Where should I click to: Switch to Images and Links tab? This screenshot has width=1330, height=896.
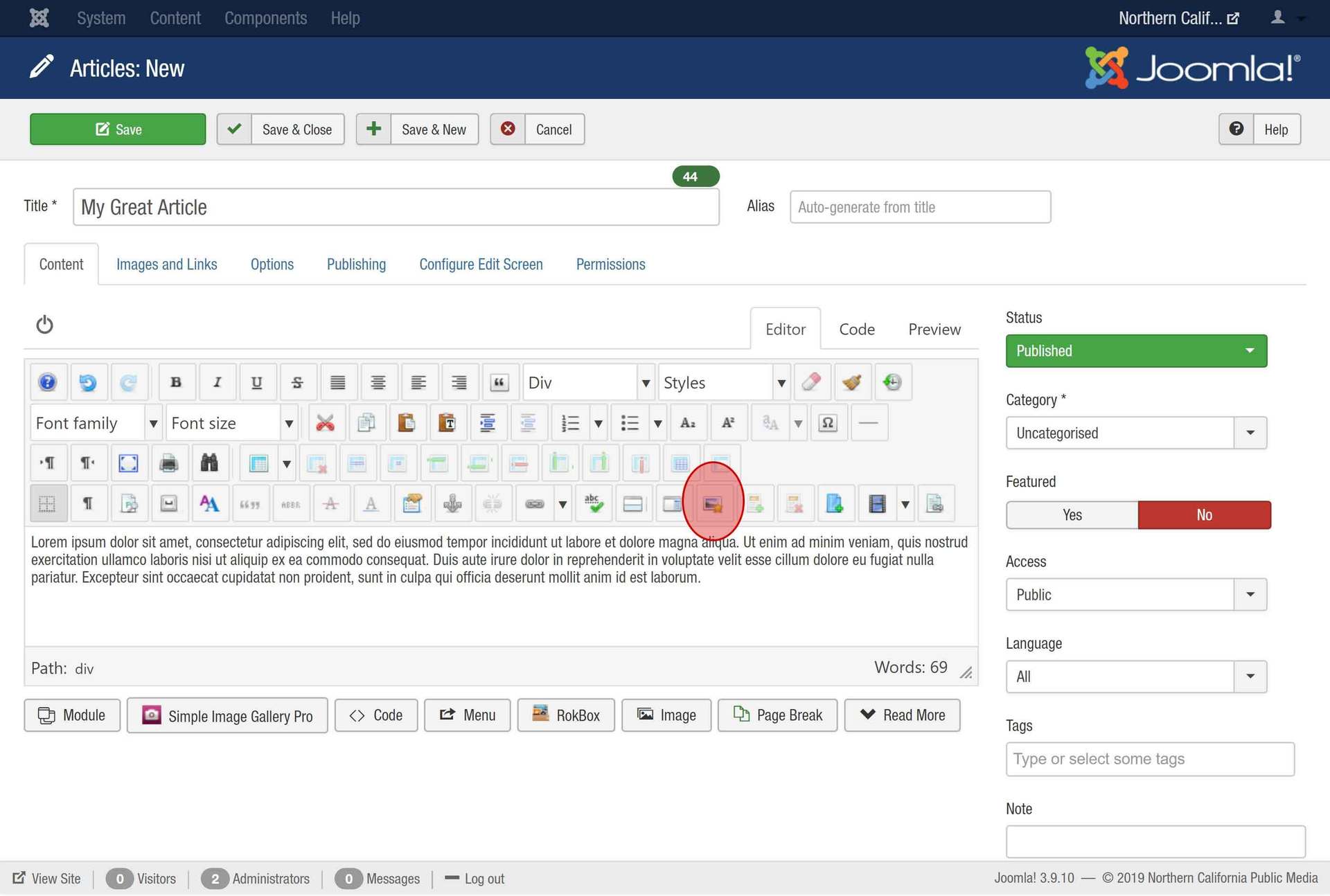tap(166, 265)
